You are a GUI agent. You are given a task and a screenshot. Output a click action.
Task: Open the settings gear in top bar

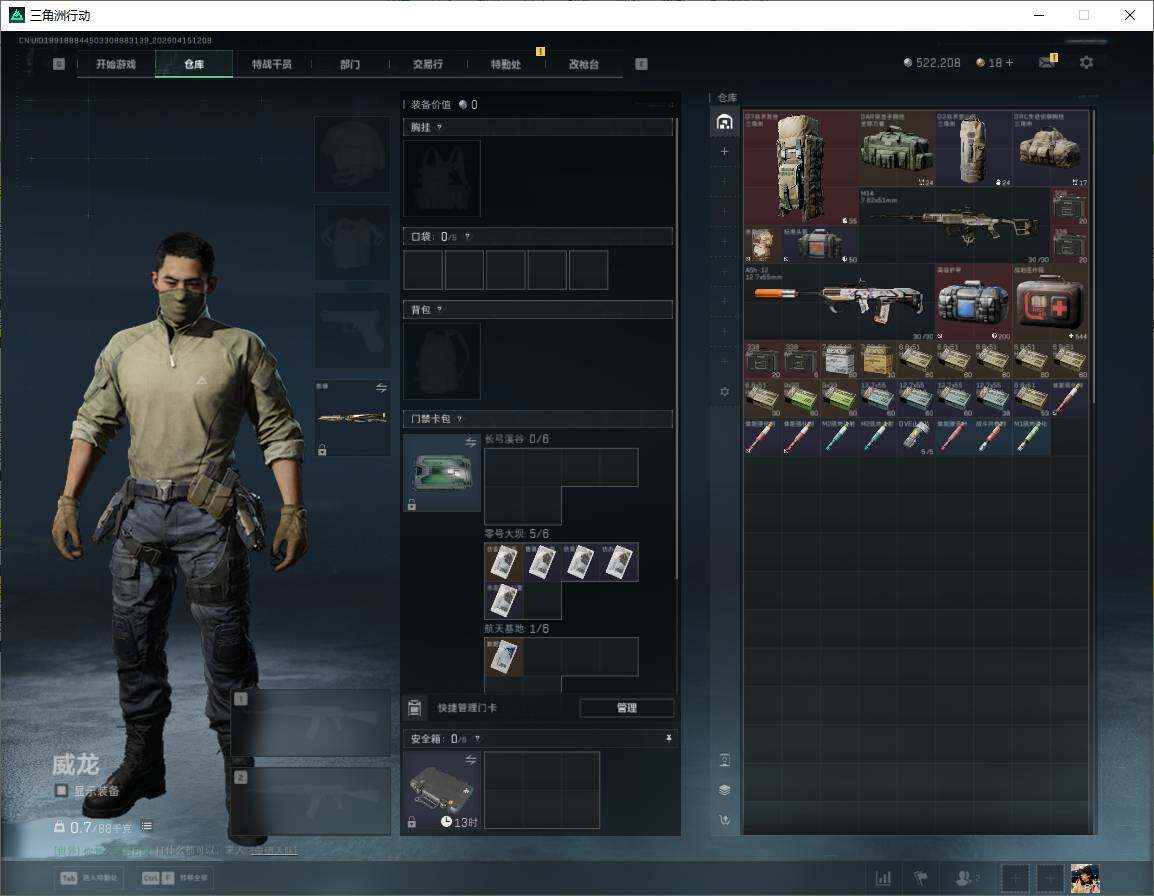[x=1086, y=63]
